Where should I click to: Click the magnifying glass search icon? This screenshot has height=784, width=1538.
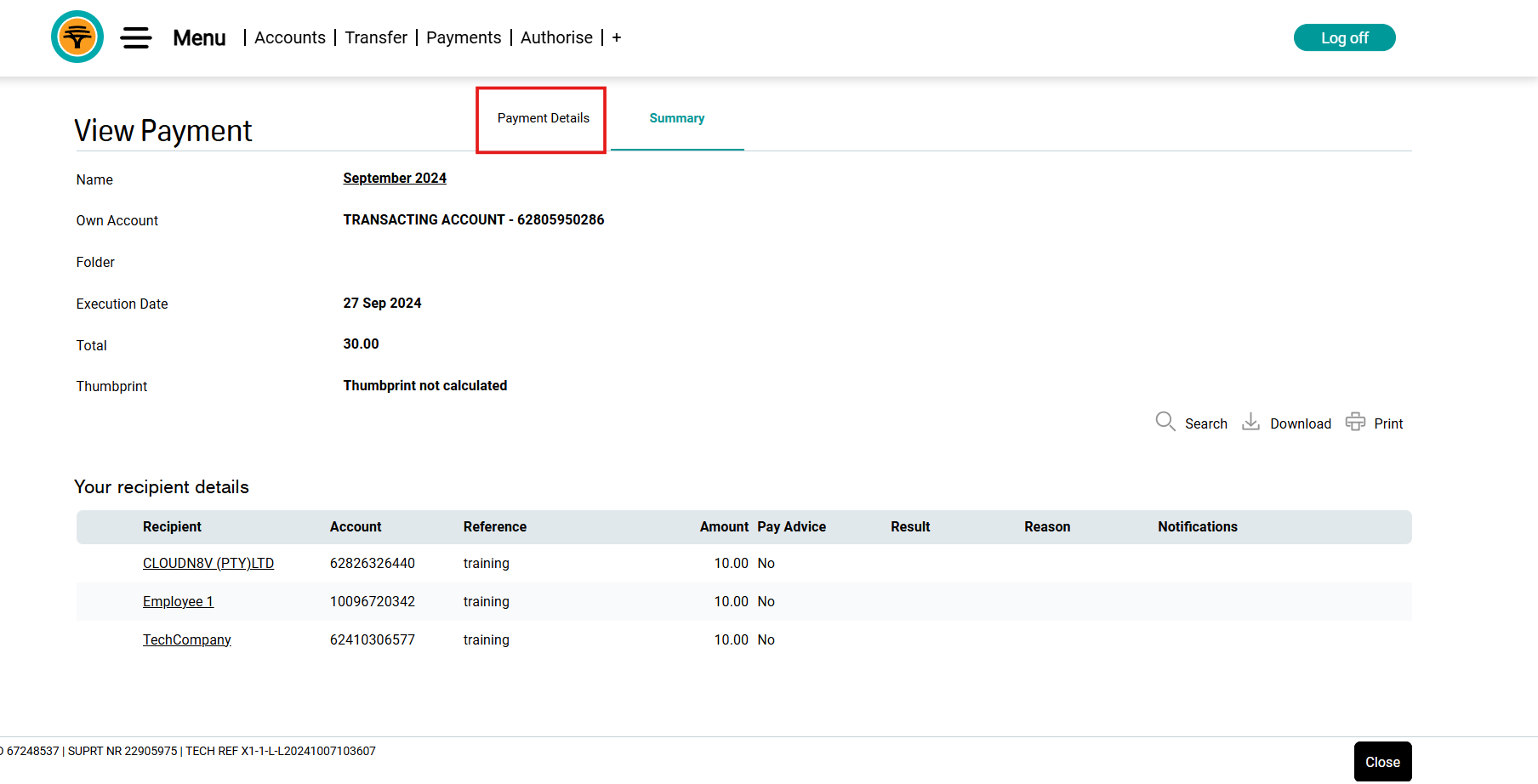[x=1165, y=422]
